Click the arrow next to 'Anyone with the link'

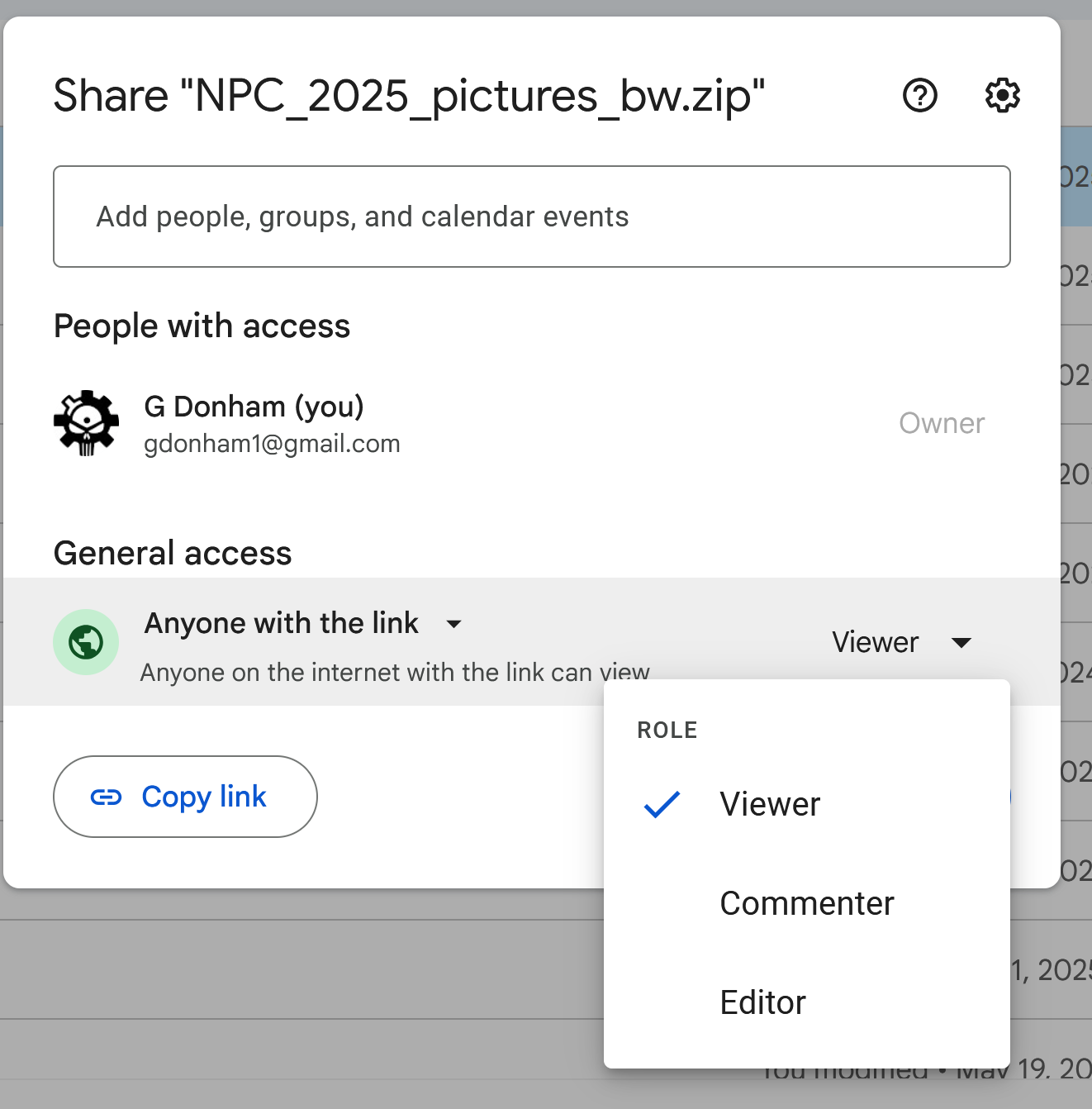pos(453,624)
